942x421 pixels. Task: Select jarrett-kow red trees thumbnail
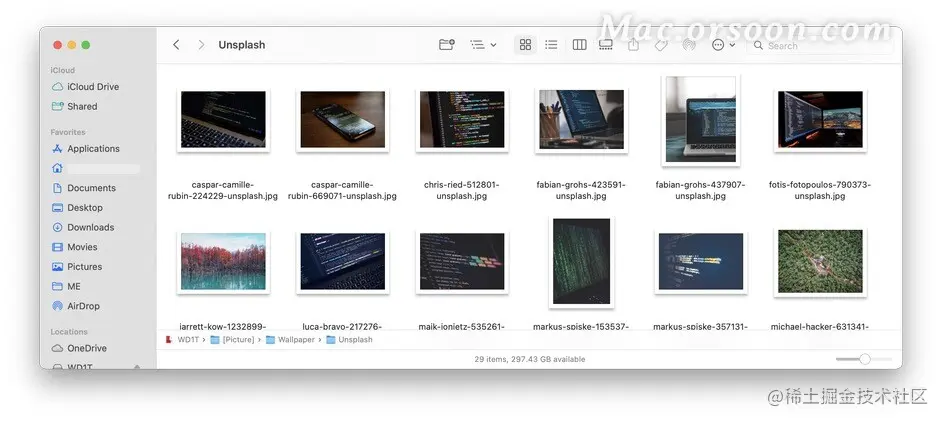point(223,261)
